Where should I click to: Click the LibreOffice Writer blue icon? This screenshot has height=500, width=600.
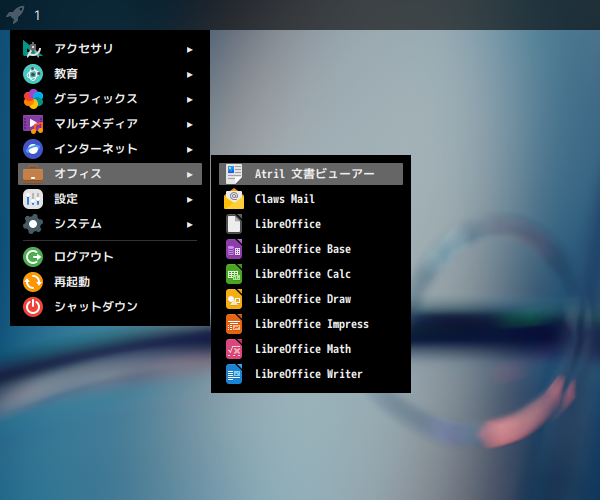(234, 374)
